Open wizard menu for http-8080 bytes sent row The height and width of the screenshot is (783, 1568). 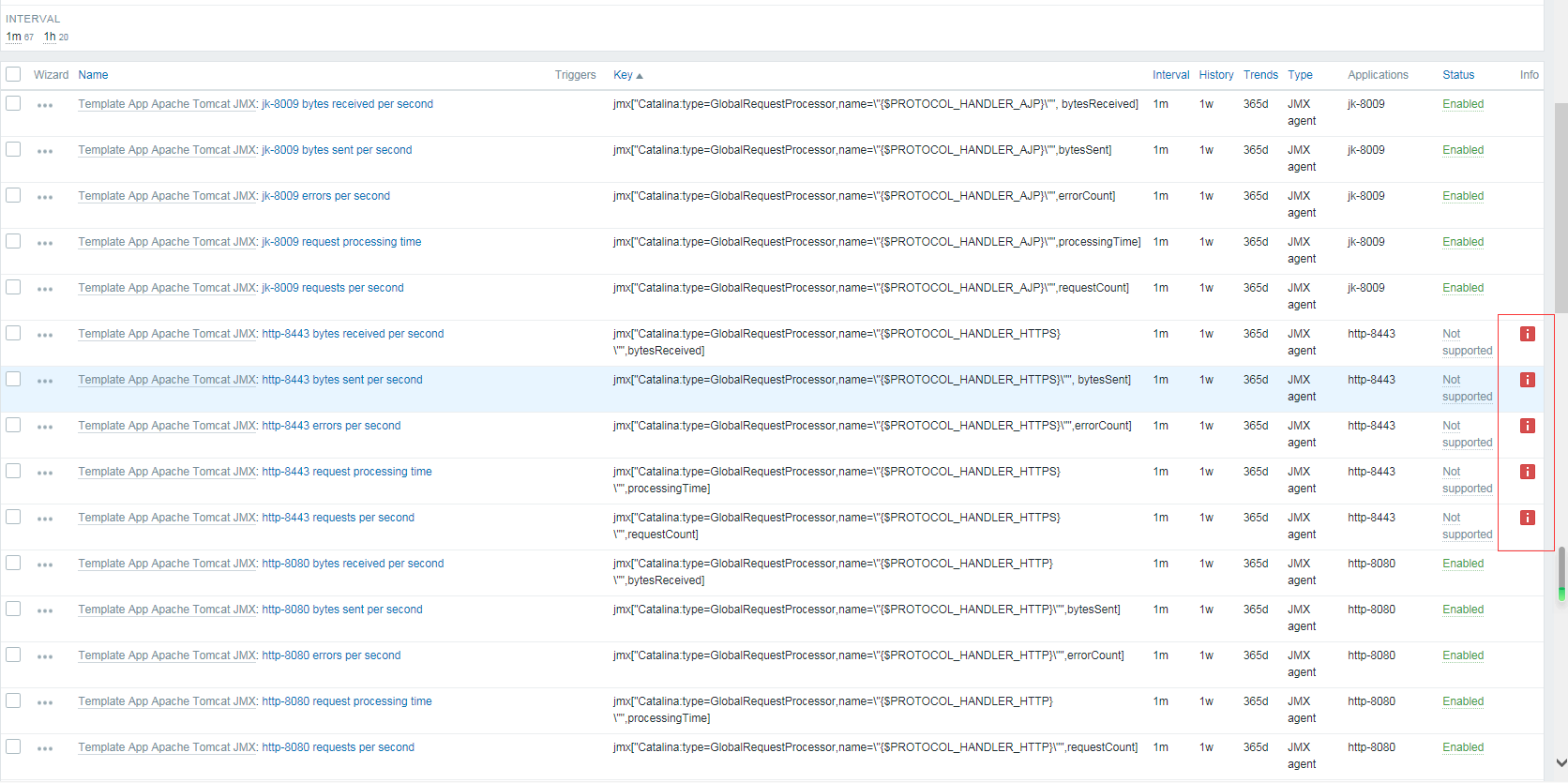tap(45, 610)
